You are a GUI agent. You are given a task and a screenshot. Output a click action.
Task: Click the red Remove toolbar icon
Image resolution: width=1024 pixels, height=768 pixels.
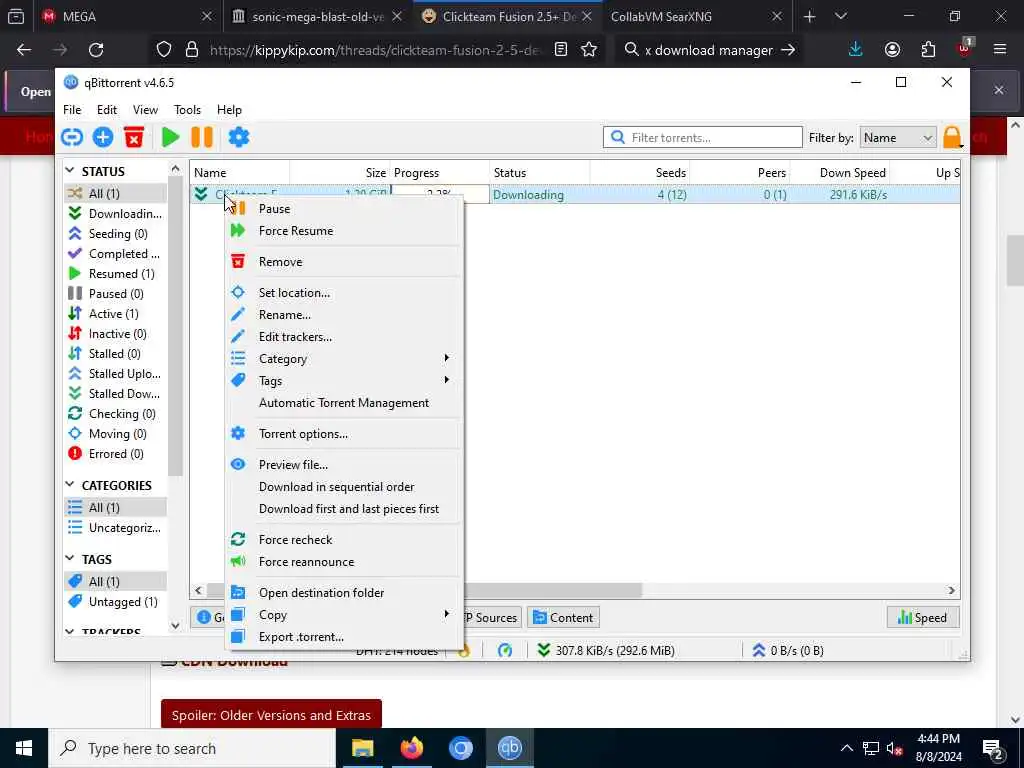pos(134,137)
